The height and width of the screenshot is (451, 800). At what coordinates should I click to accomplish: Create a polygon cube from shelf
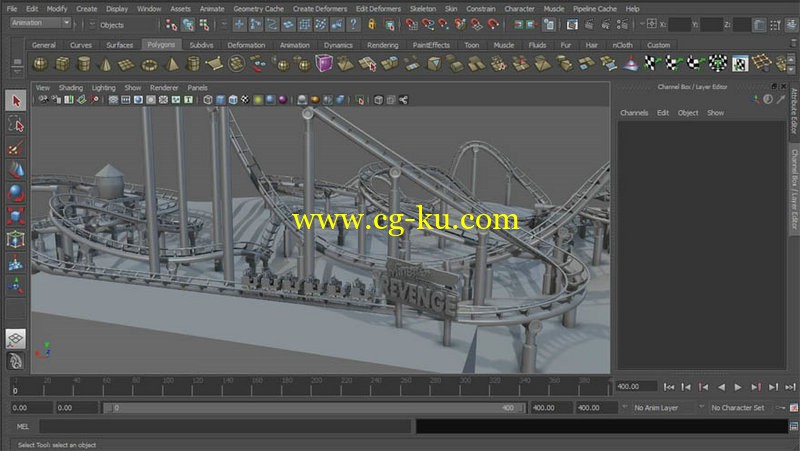[62, 64]
